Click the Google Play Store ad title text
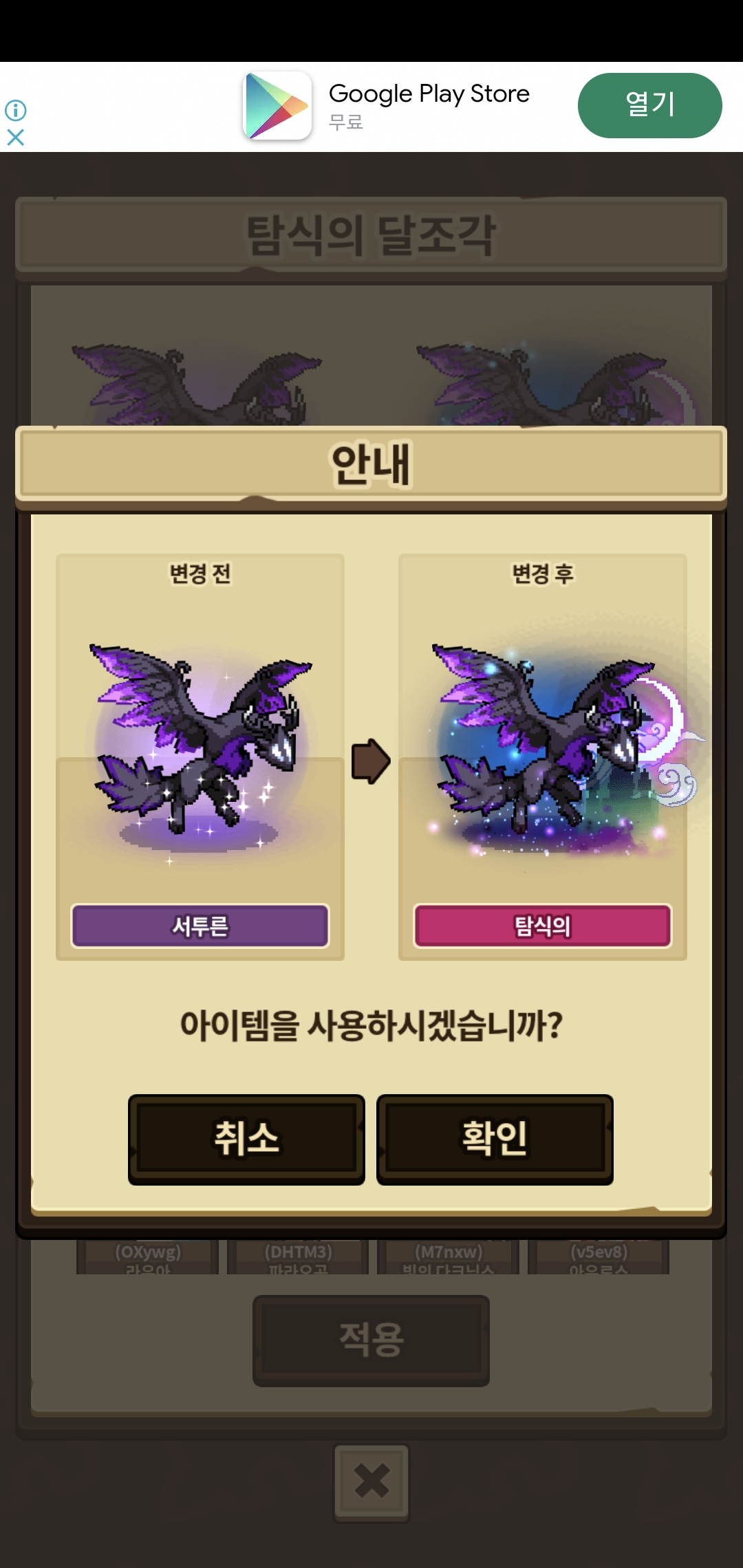 pyautogui.click(x=429, y=94)
